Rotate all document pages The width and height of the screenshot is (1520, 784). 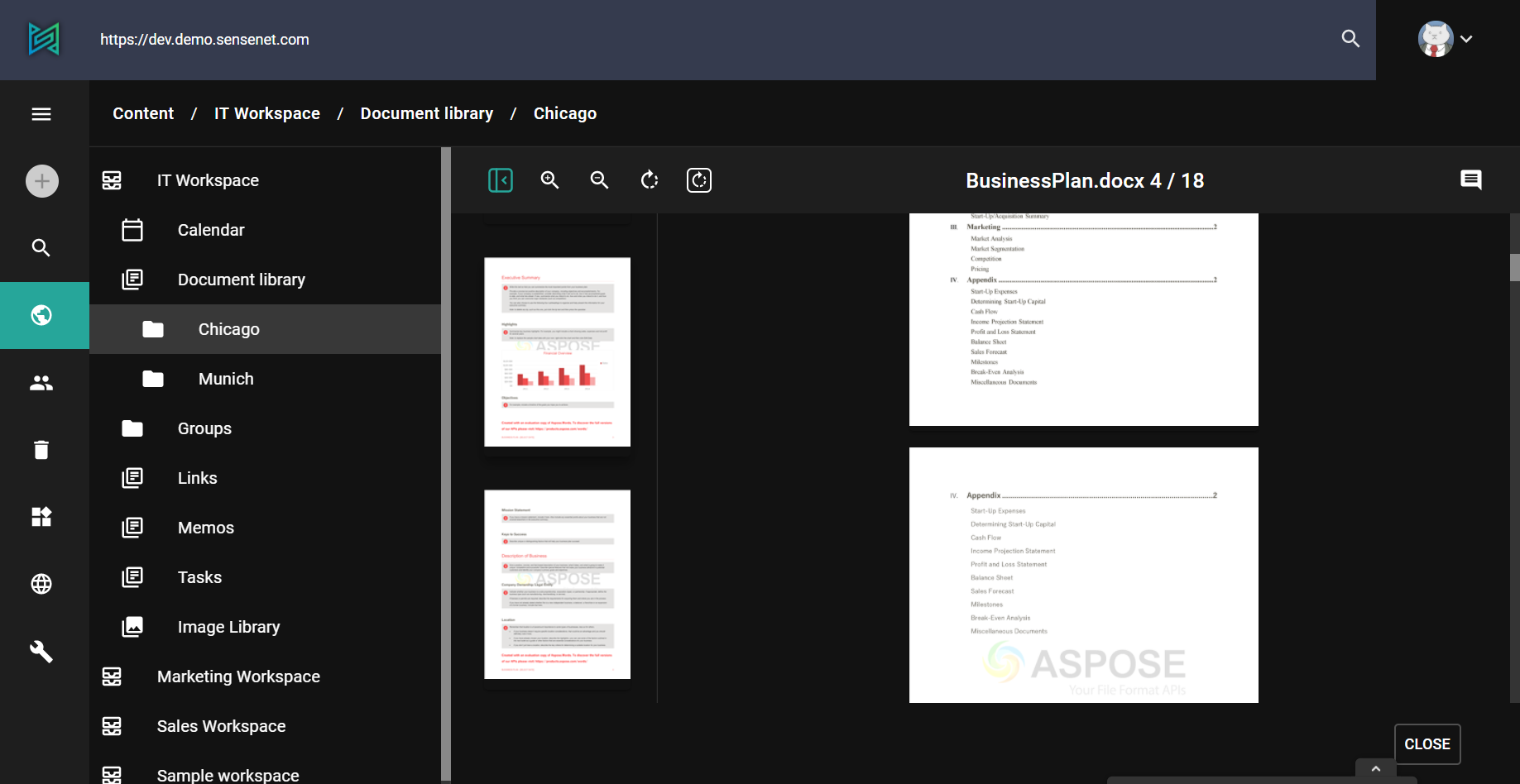coord(699,180)
